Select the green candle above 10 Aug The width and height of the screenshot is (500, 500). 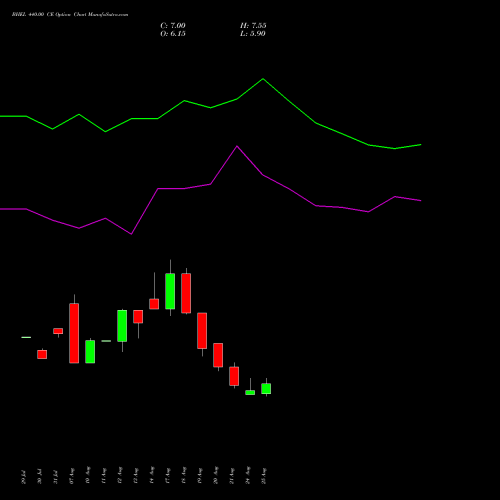click(90, 351)
